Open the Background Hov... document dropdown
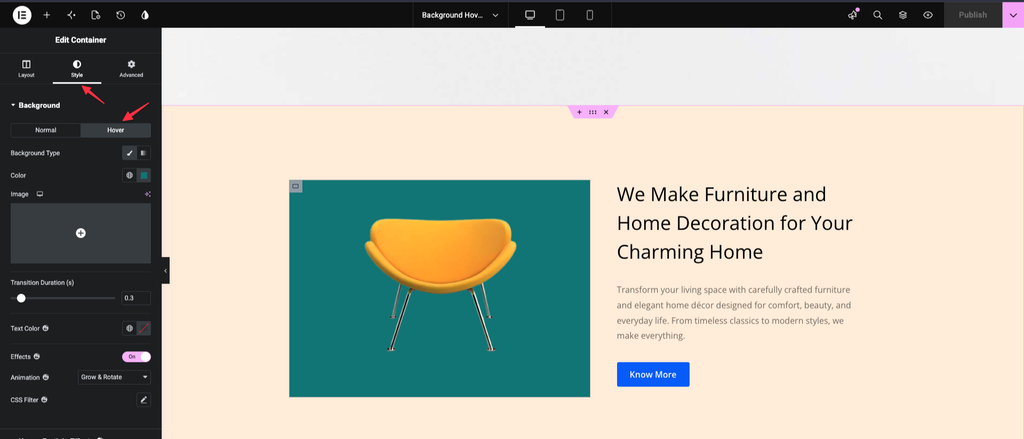 click(460, 14)
